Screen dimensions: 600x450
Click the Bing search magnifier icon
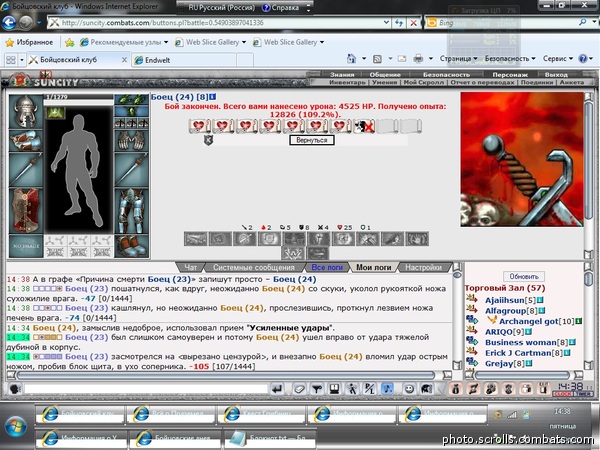tap(582, 23)
